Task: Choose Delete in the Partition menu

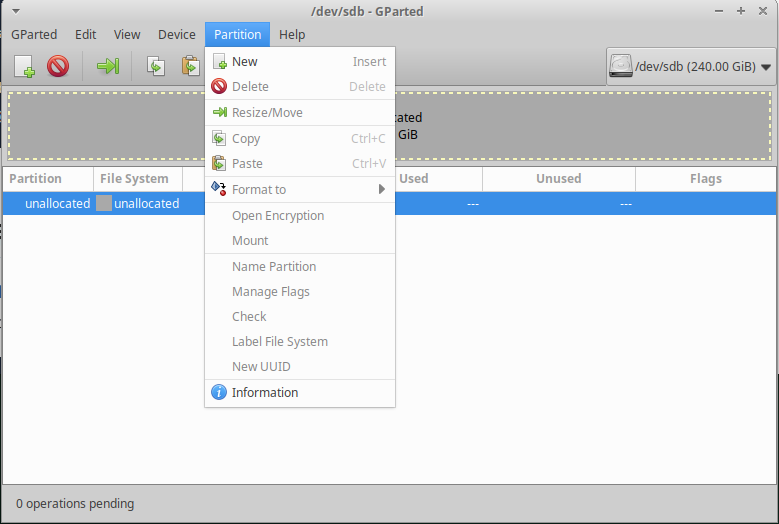Action: click(300, 86)
